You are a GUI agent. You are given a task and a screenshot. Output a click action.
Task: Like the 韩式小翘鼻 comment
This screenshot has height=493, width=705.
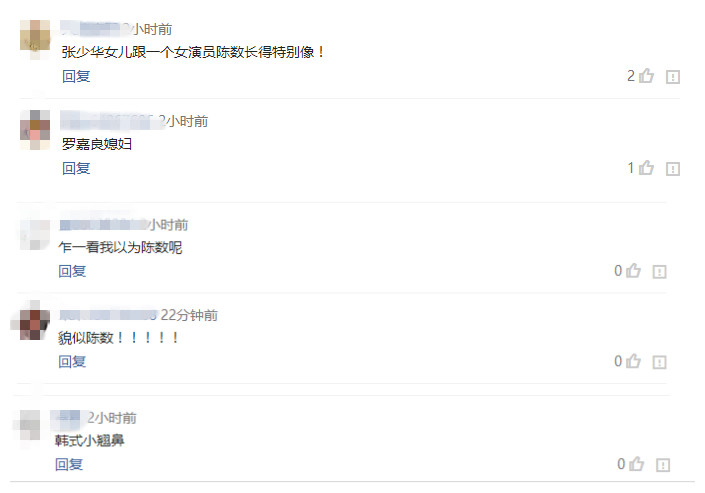click(x=636, y=463)
